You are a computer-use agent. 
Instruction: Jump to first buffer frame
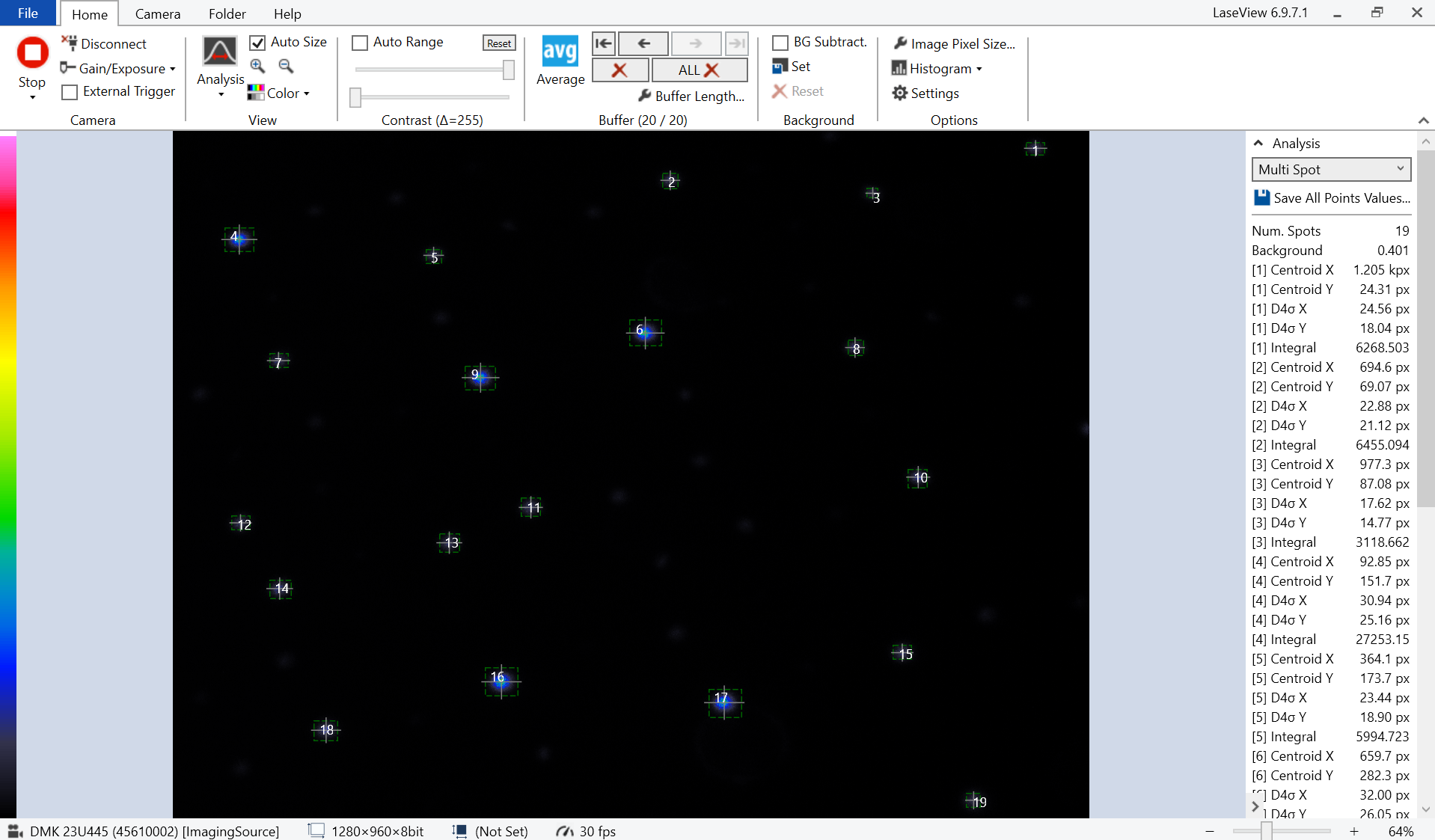[x=603, y=43]
